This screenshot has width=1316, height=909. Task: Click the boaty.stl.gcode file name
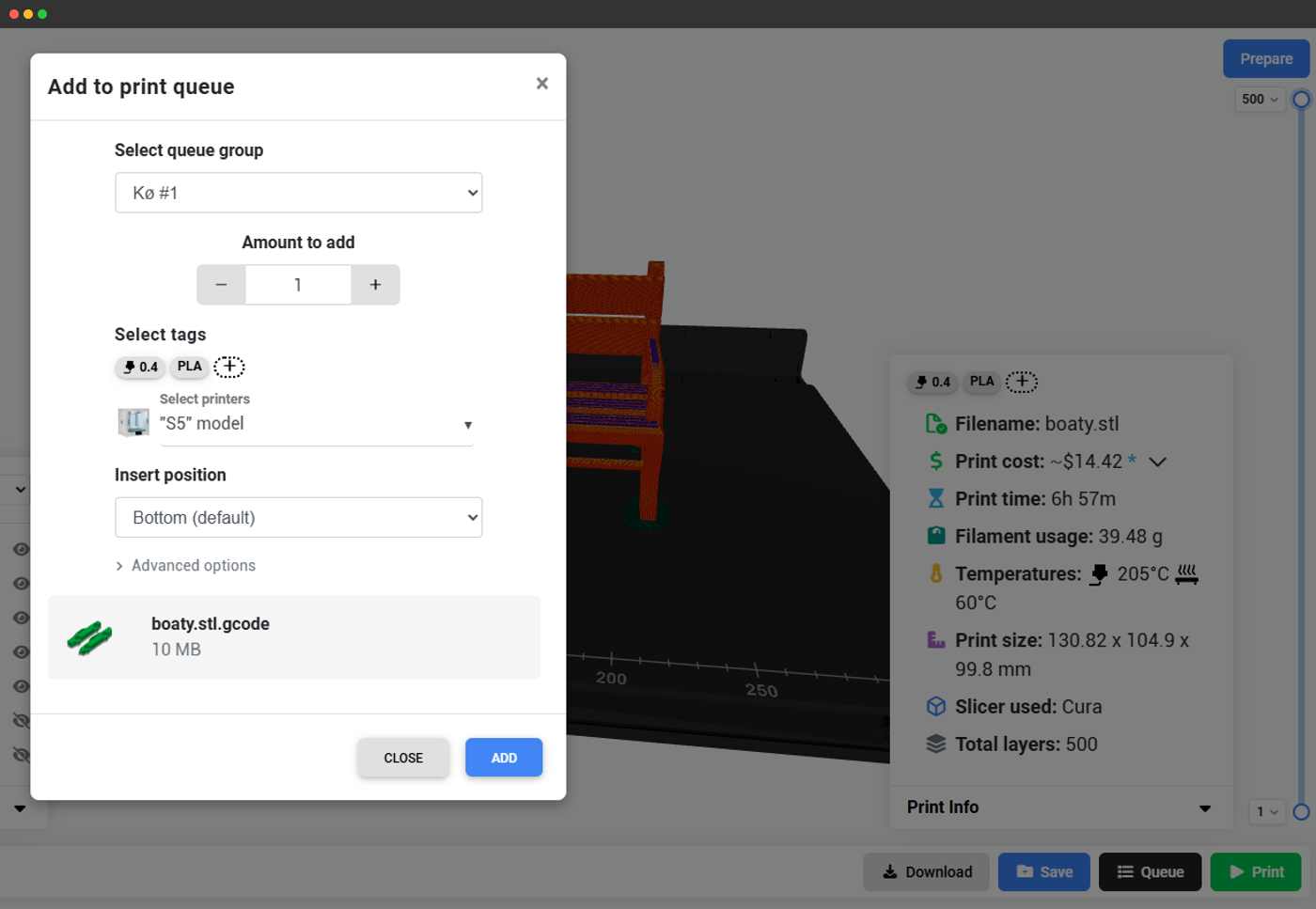[x=211, y=623]
